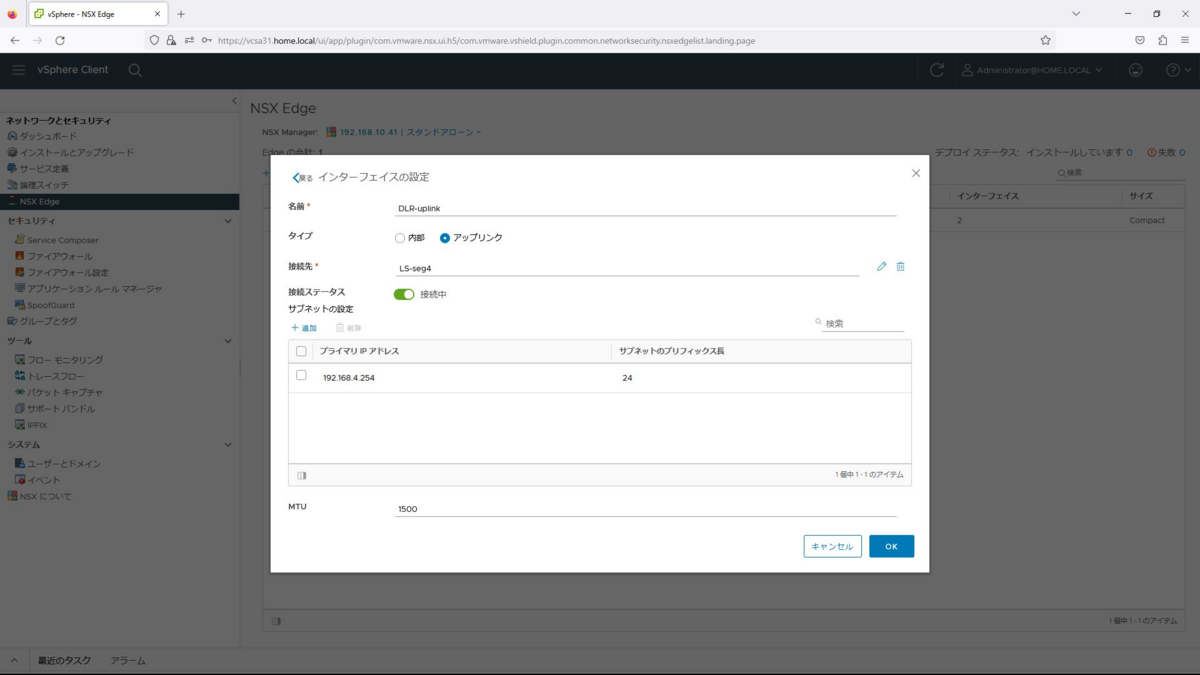Sort by サブネットのプリフィックス長 column header
The image size is (1200, 675).
[672, 351]
